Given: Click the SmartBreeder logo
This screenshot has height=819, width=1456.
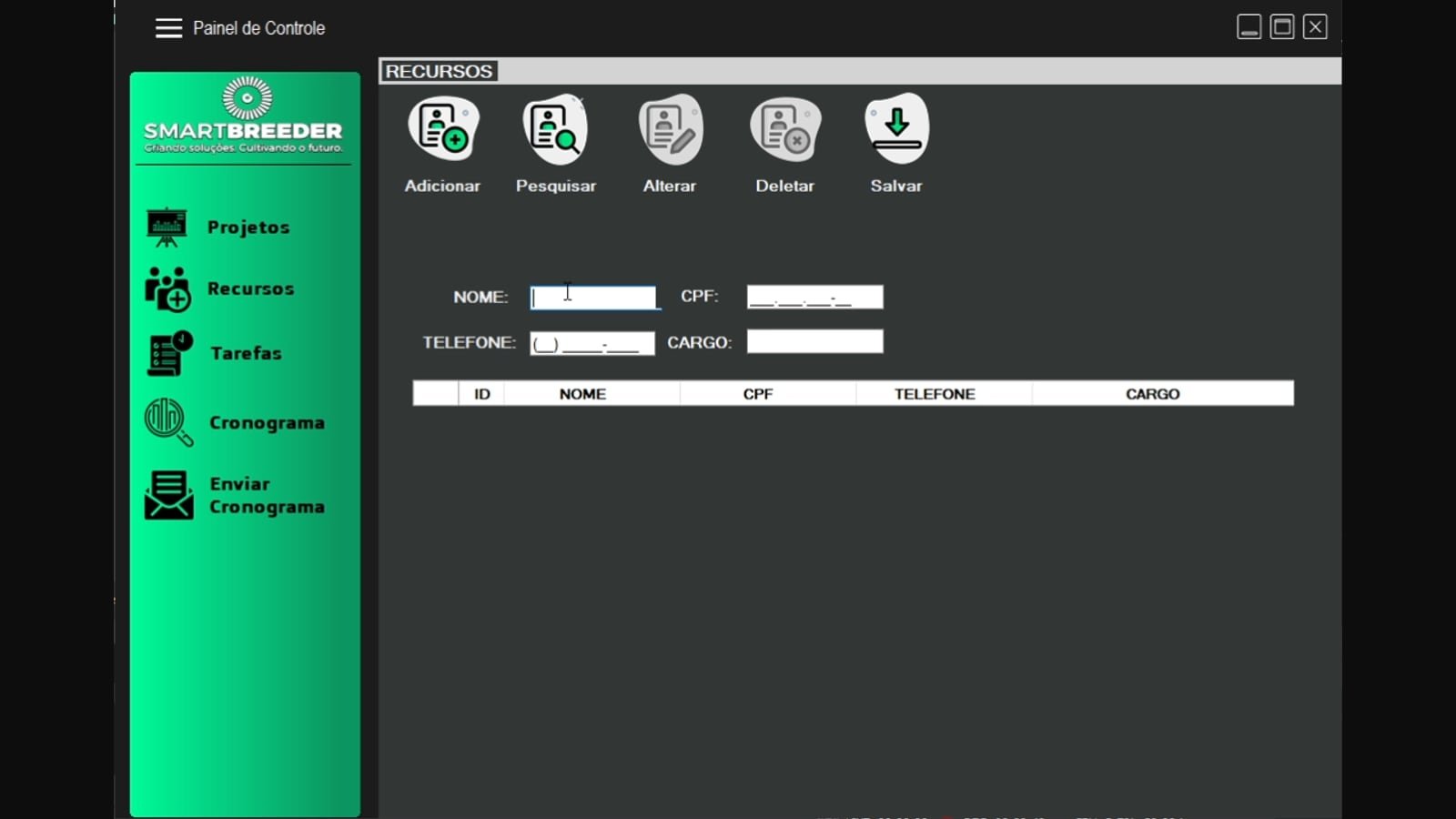Looking at the screenshot, I should pyautogui.click(x=244, y=116).
